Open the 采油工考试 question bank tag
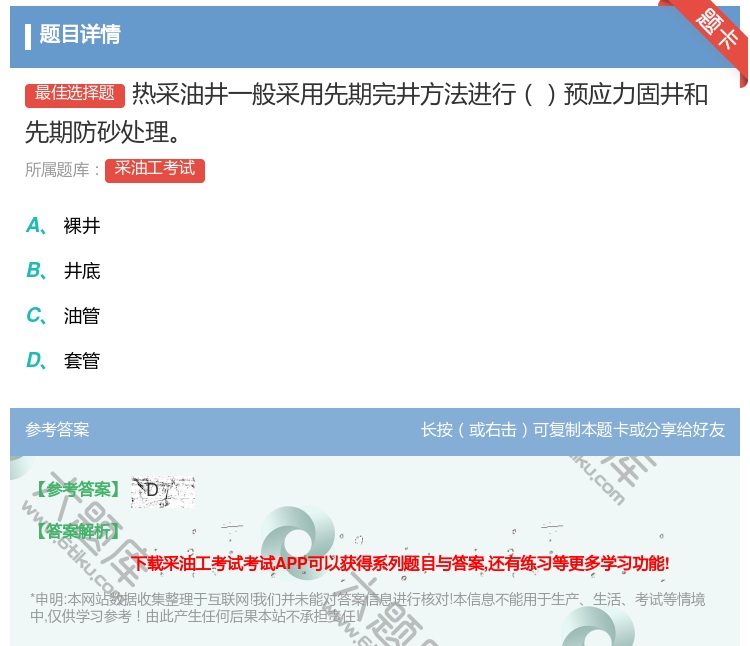The width and height of the screenshot is (750, 646). 154,170
